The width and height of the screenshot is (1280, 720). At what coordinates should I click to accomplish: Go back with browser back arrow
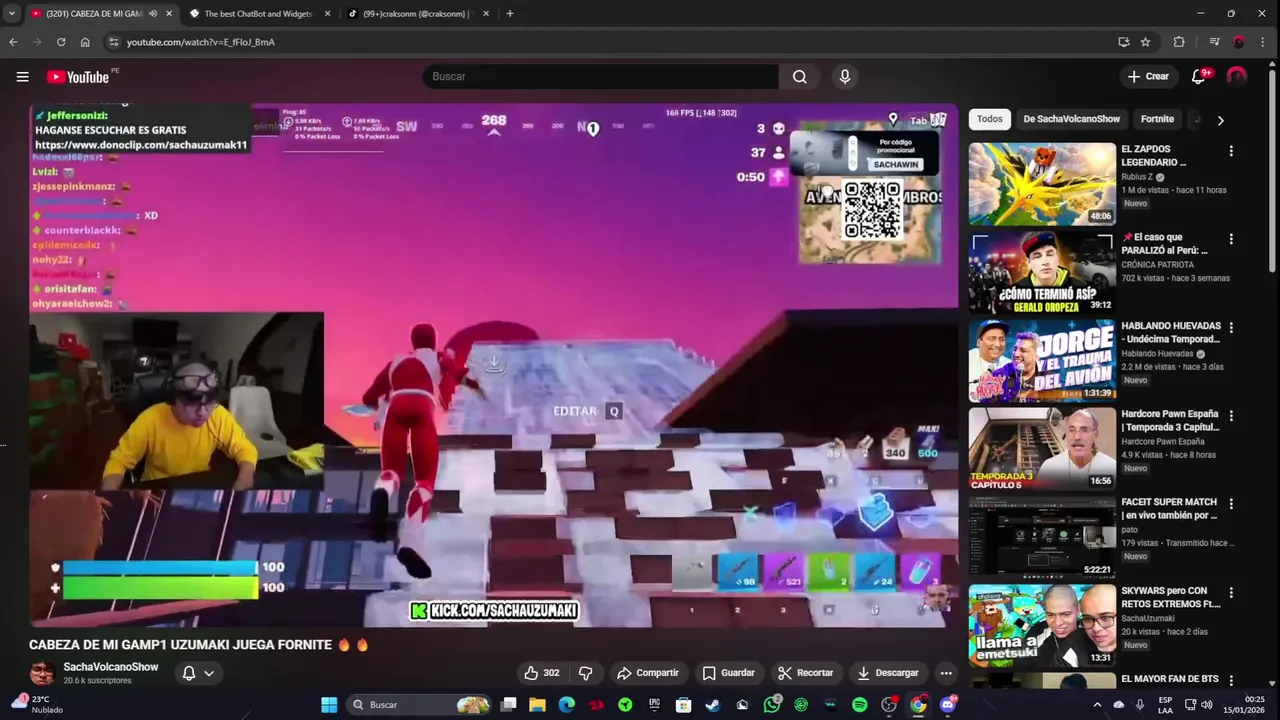click(x=13, y=42)
